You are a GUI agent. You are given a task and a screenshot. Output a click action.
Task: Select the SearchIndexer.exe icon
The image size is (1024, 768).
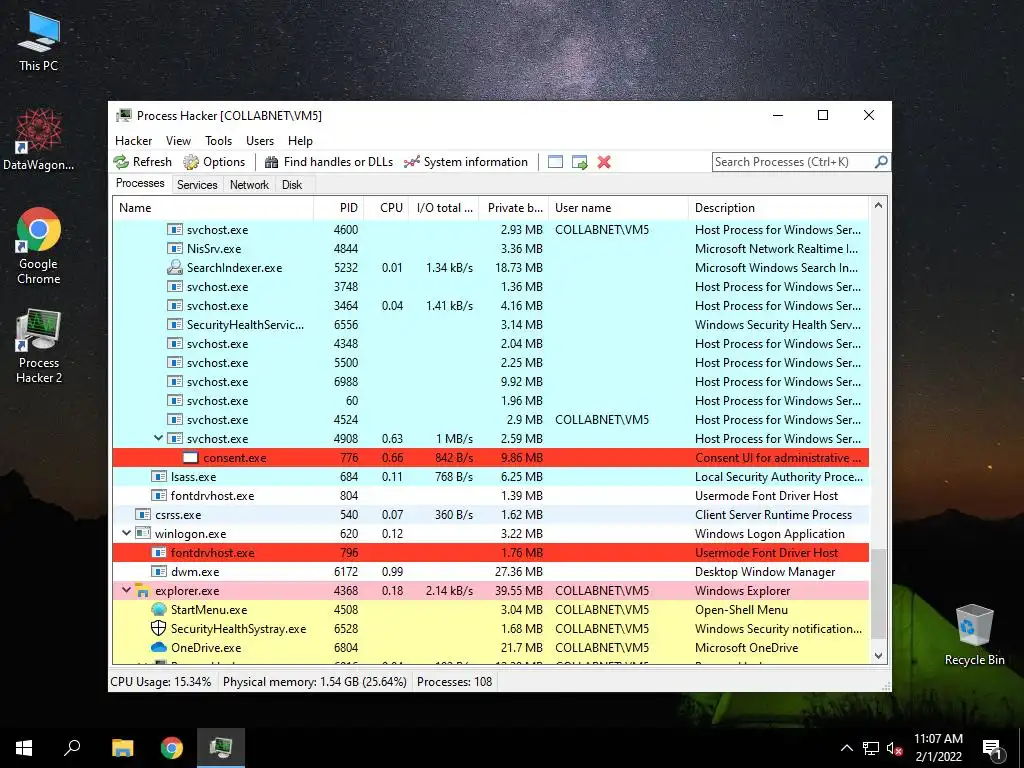[x=174, y=267]
